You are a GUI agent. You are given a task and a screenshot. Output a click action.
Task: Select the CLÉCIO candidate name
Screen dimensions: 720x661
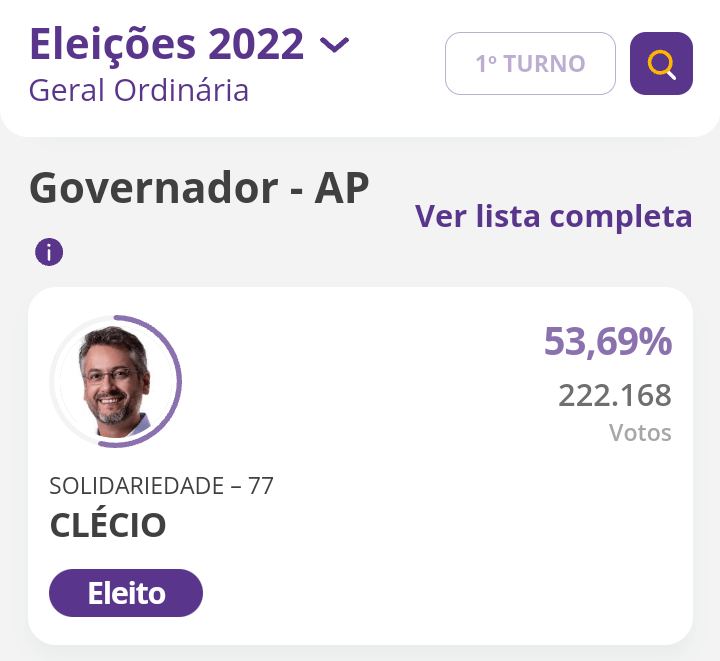point(108,525)
